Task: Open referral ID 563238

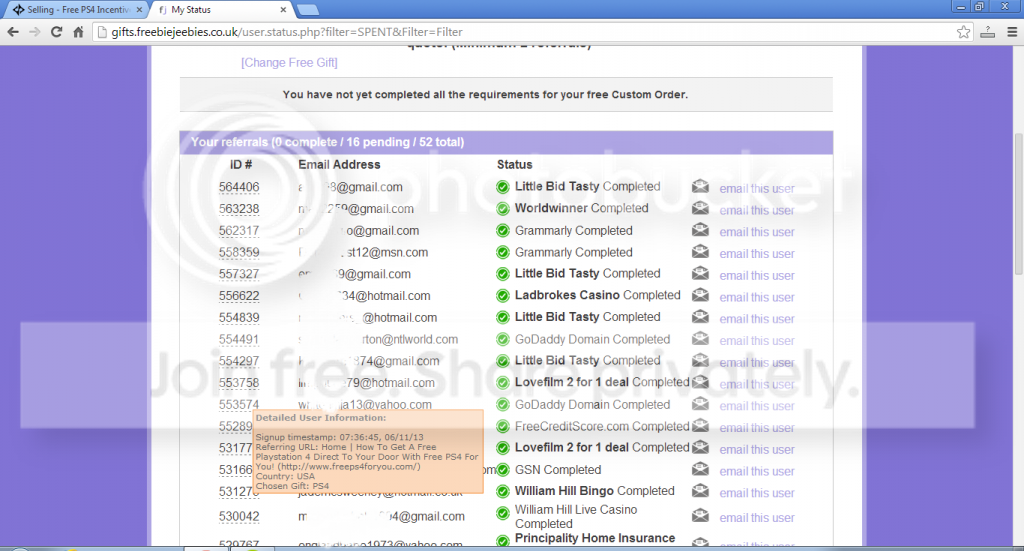Action: click(239, 209)
